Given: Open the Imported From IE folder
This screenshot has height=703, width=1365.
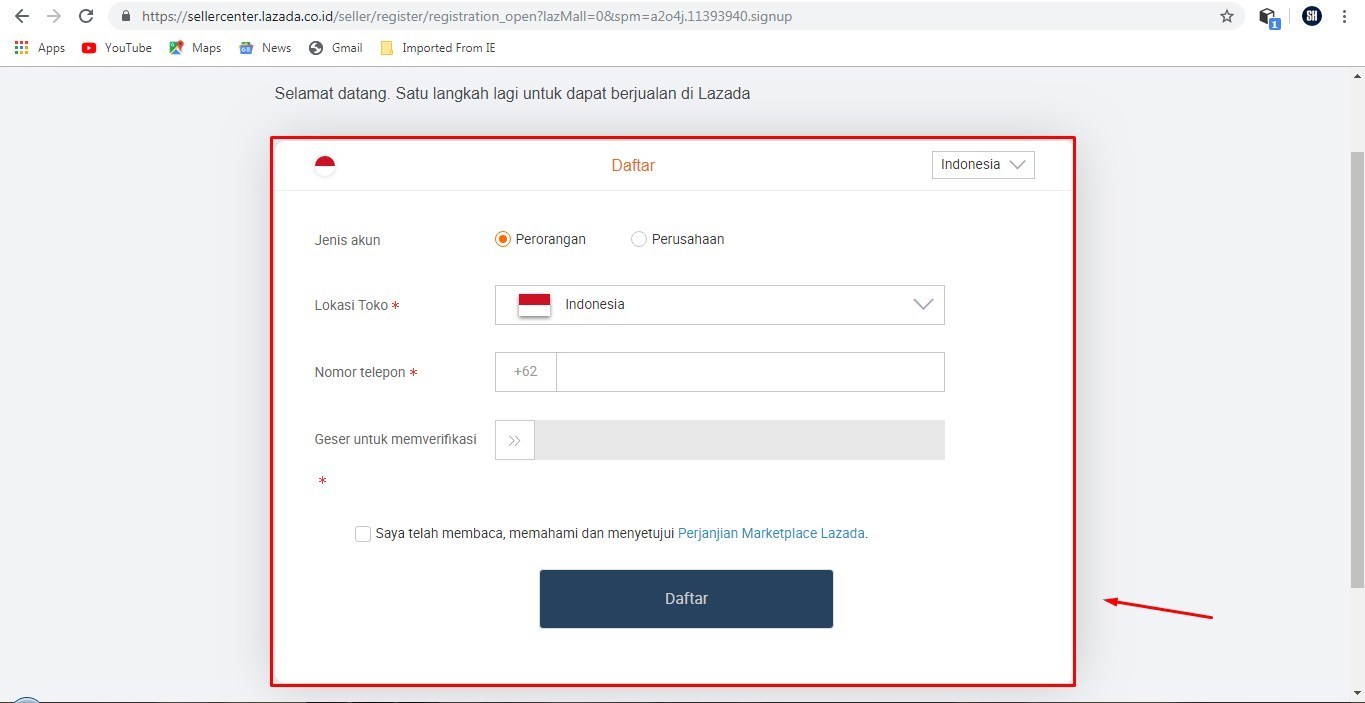Looking at the screenshot, I should click(x=438, y=48).
